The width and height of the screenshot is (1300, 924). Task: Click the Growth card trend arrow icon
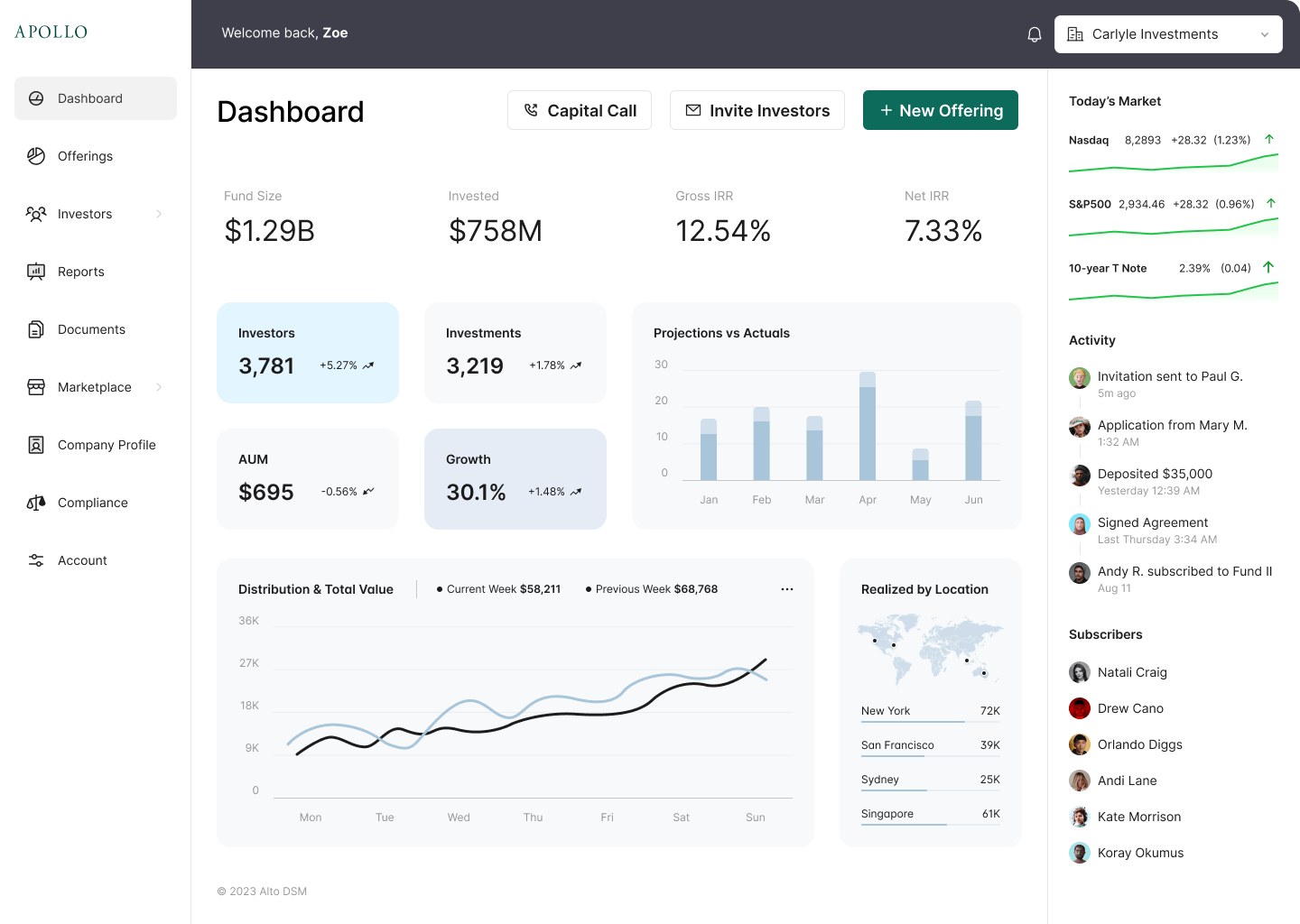[576, 492]
